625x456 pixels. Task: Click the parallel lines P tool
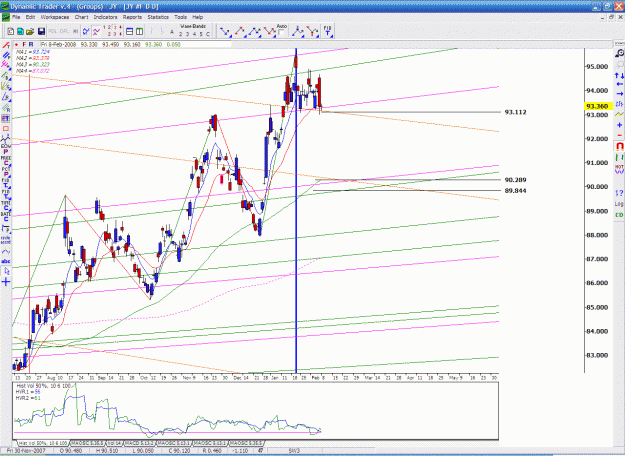(x=6, y=55)
